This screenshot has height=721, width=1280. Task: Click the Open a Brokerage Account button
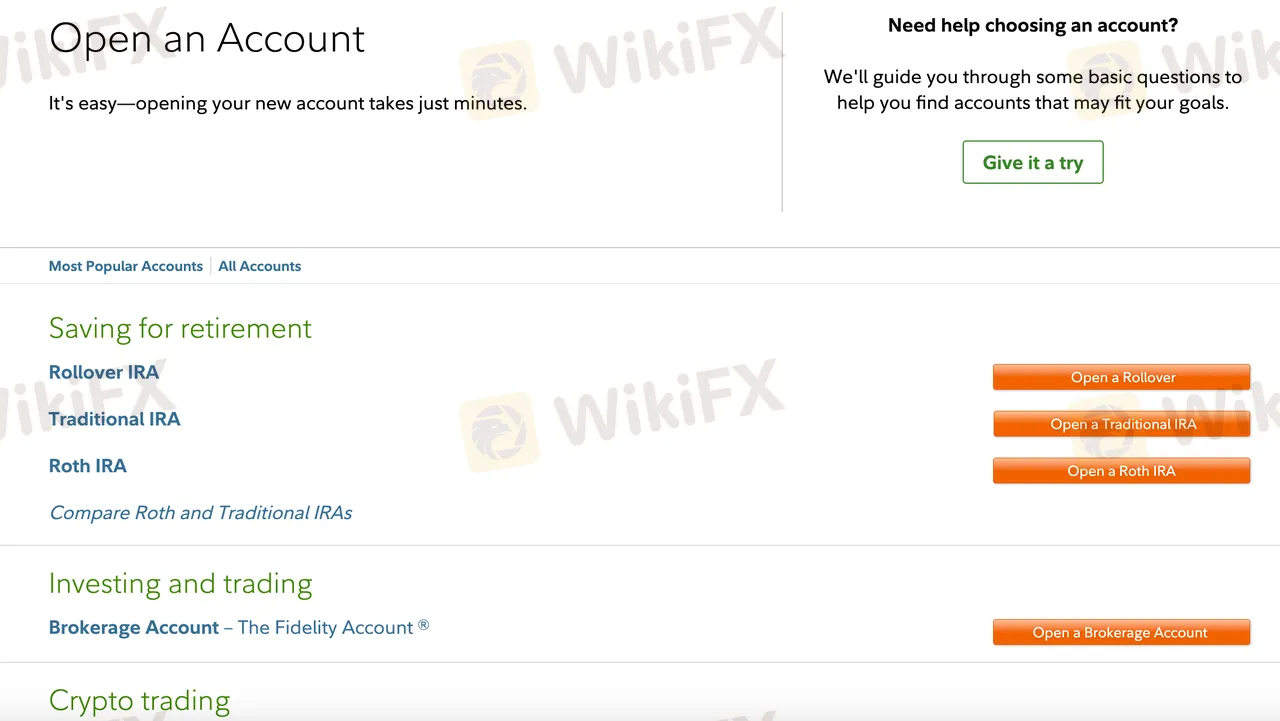point(1121,633)
